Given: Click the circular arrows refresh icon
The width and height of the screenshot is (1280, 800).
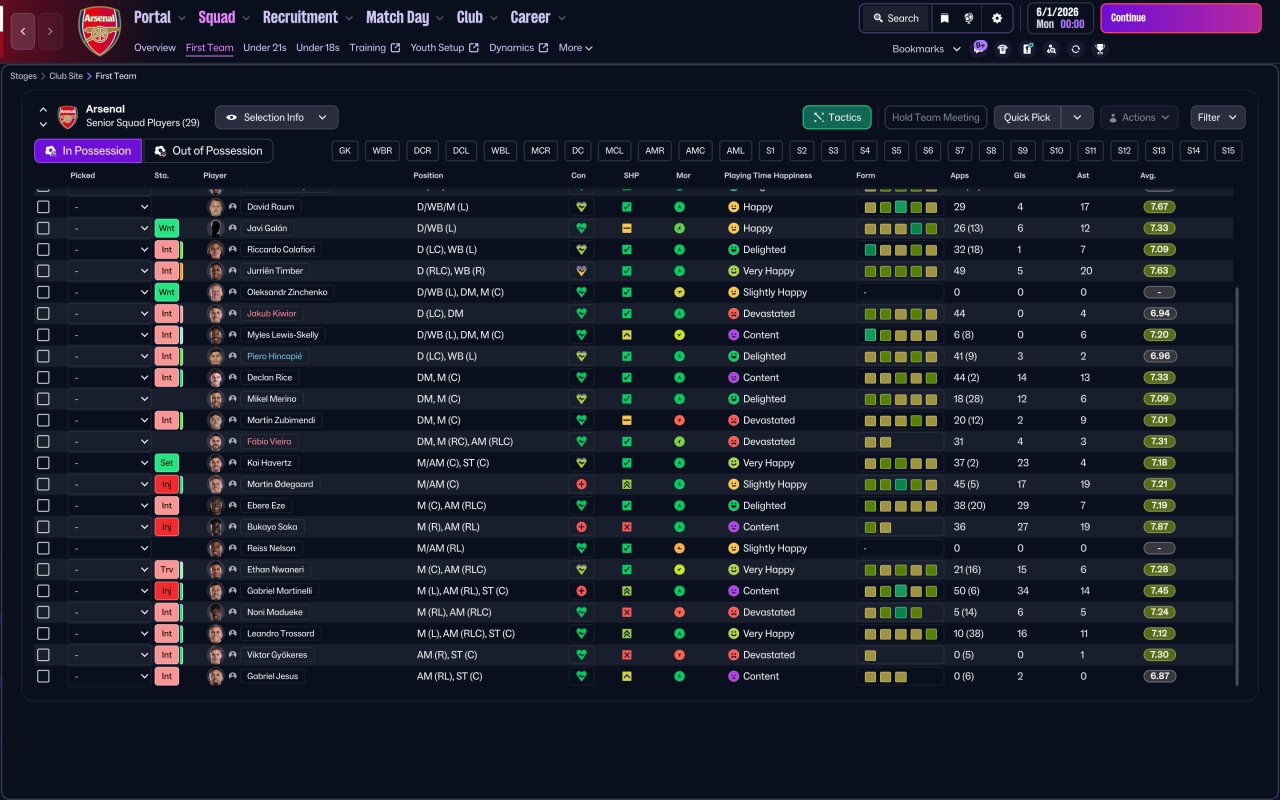Looking at the screenshot, I should point(1075,49).
